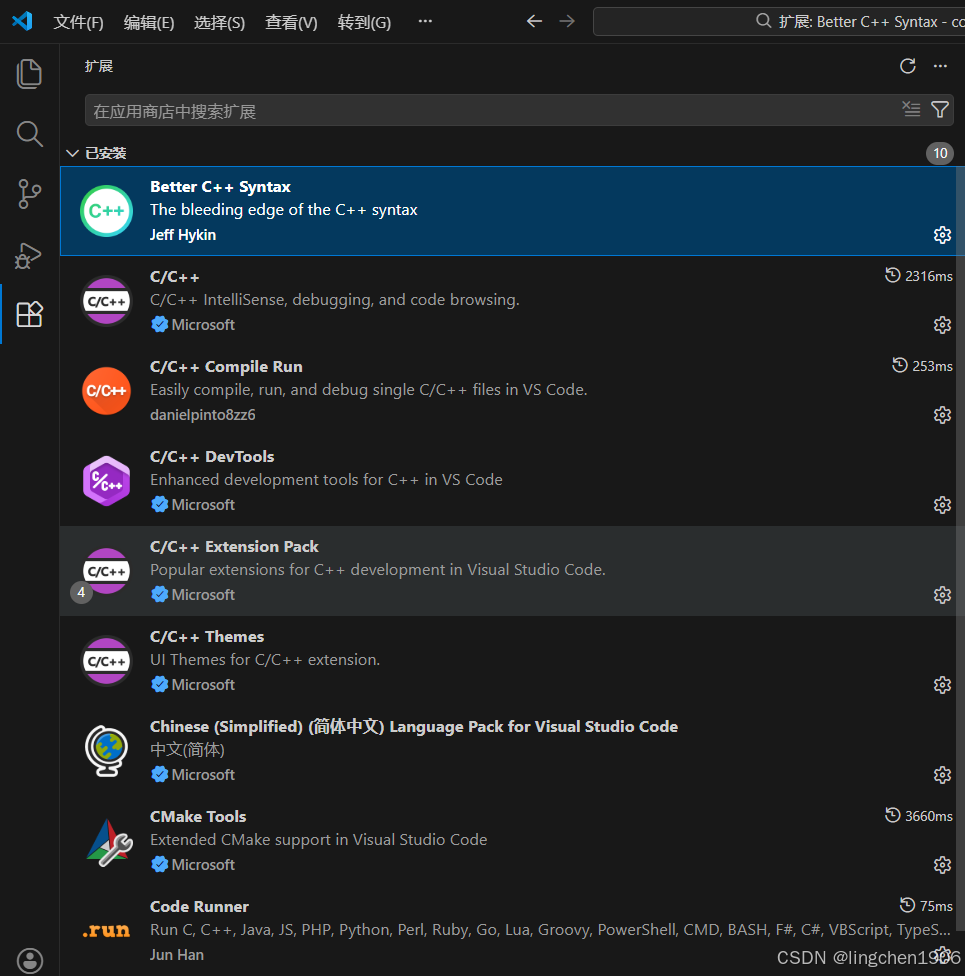Navigate back with the left arrow
965x976 pixels.
coord(534,21)
